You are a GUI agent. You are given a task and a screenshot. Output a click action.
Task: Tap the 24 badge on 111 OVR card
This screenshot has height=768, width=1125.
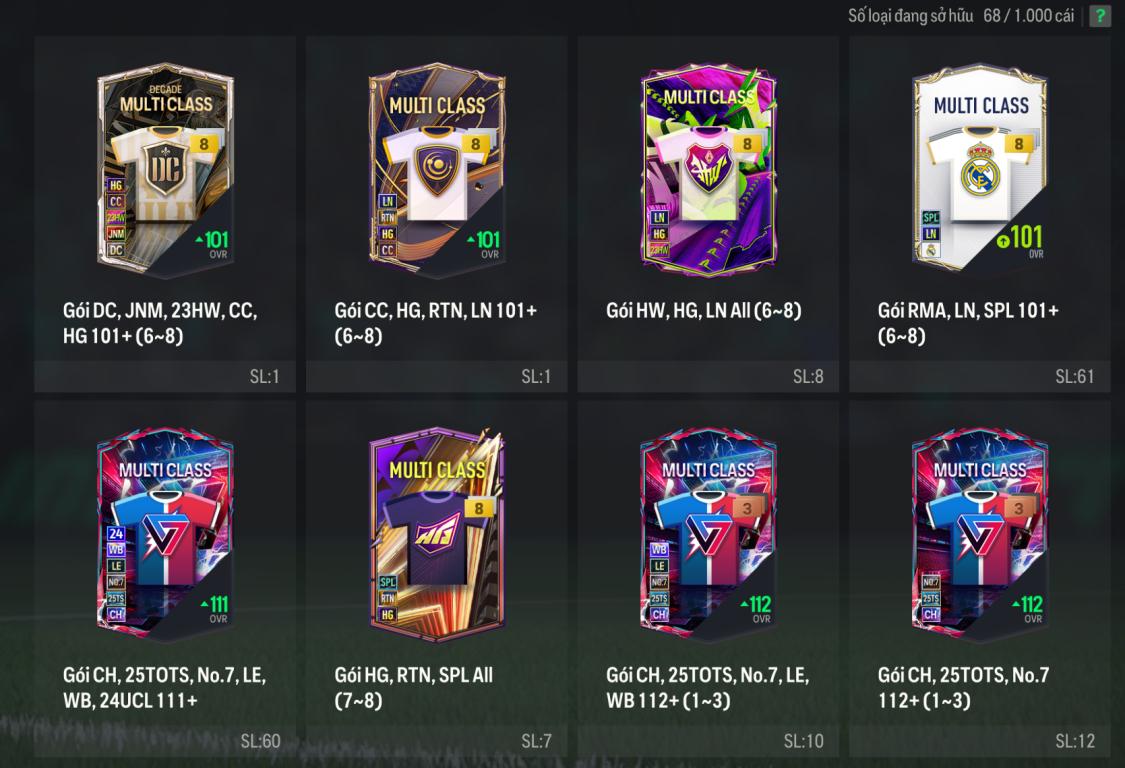116,533
